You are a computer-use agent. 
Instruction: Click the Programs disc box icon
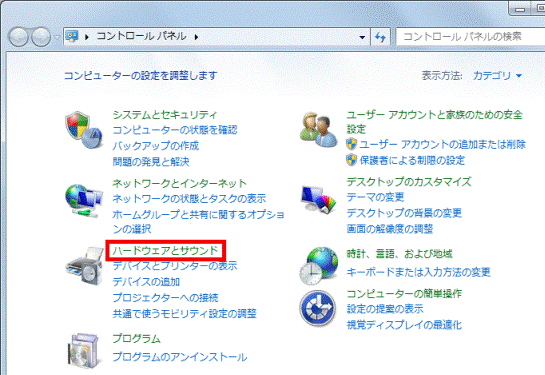tap(84, 350)
